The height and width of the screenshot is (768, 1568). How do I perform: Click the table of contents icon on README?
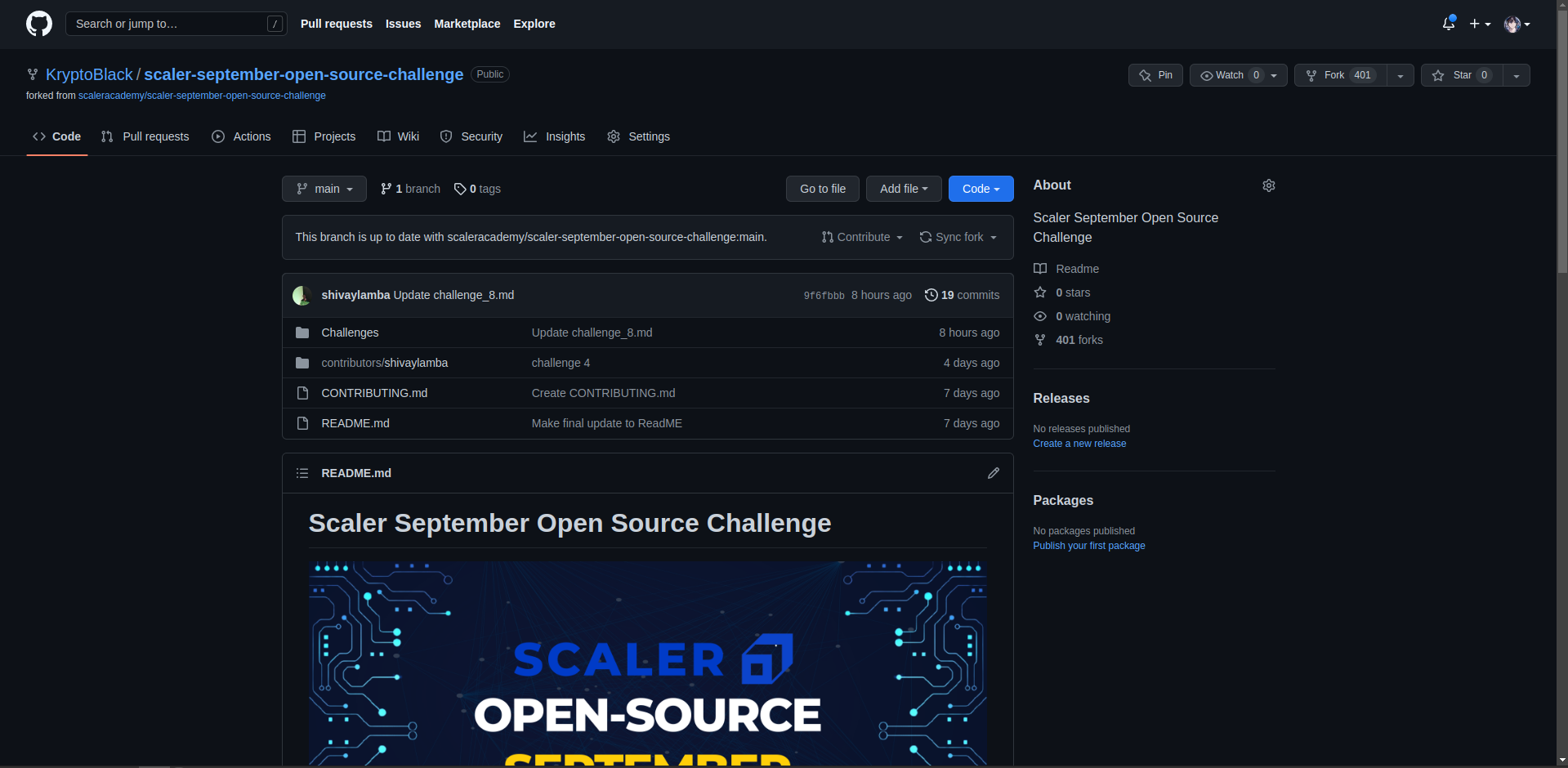tap(302, 473)
